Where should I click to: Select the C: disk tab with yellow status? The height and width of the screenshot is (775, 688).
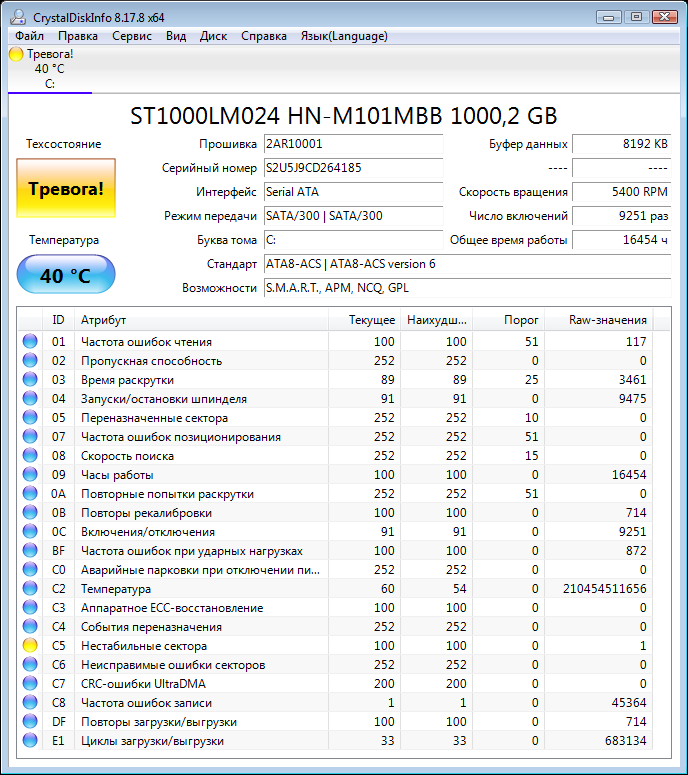point(49,69)
